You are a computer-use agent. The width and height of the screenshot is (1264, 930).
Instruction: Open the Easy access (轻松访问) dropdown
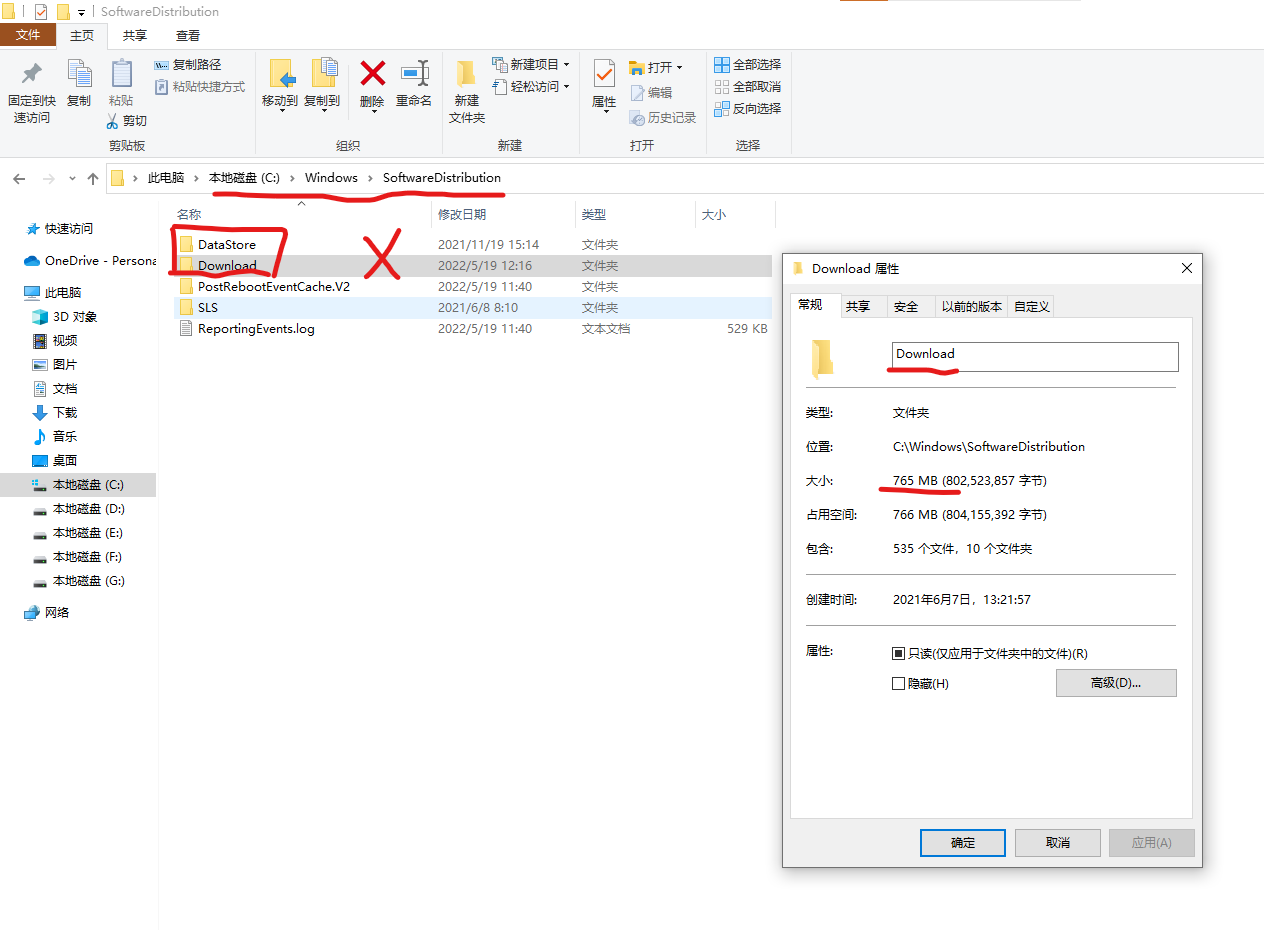(x=530, y=87)
